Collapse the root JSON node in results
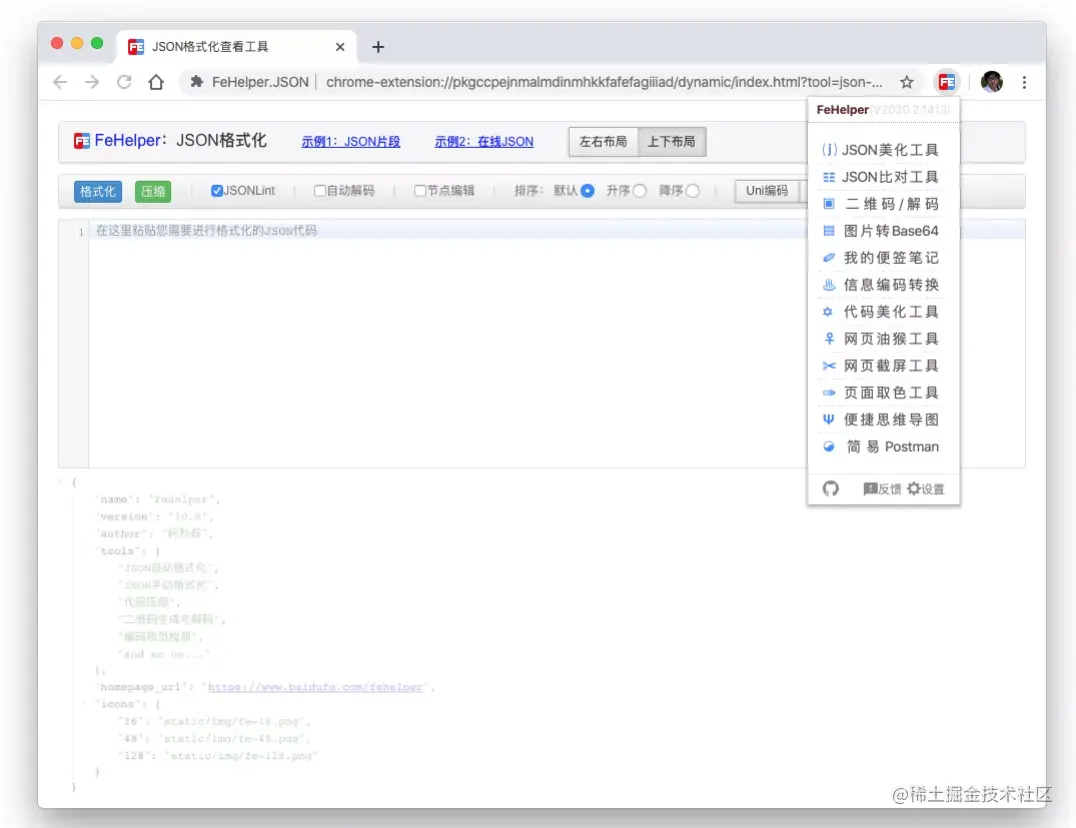Image resolution: width=1076 pixels, height=828 pixels. [60, 481]
